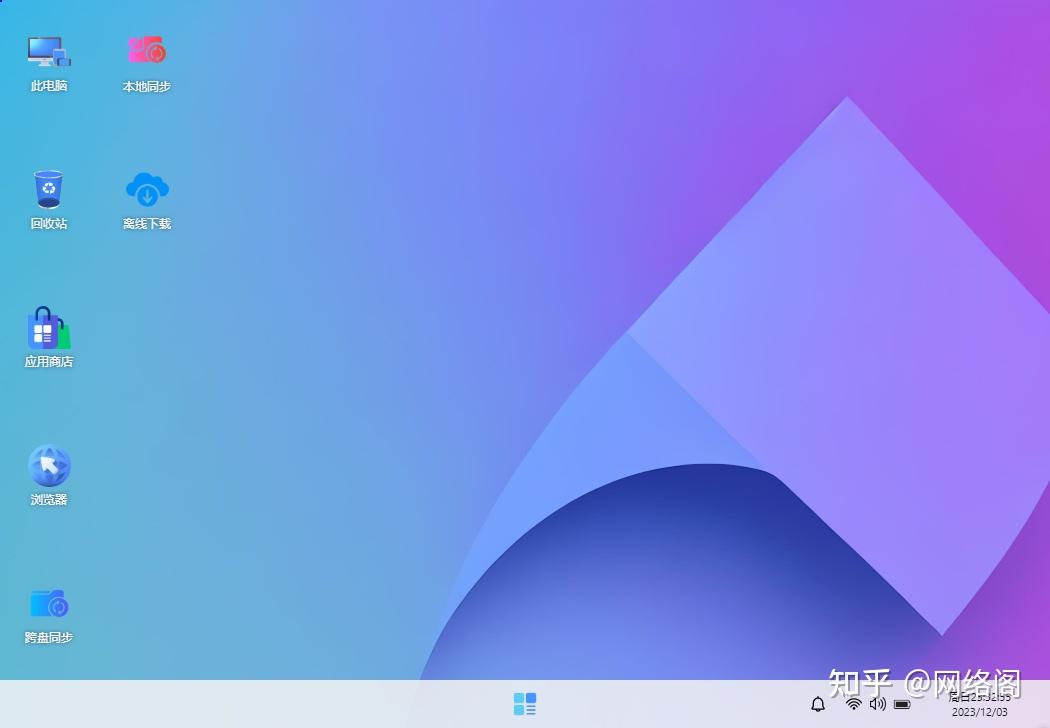
Task: Open the Recycle Bin (回收站)
Action: (x=47, y=186)
